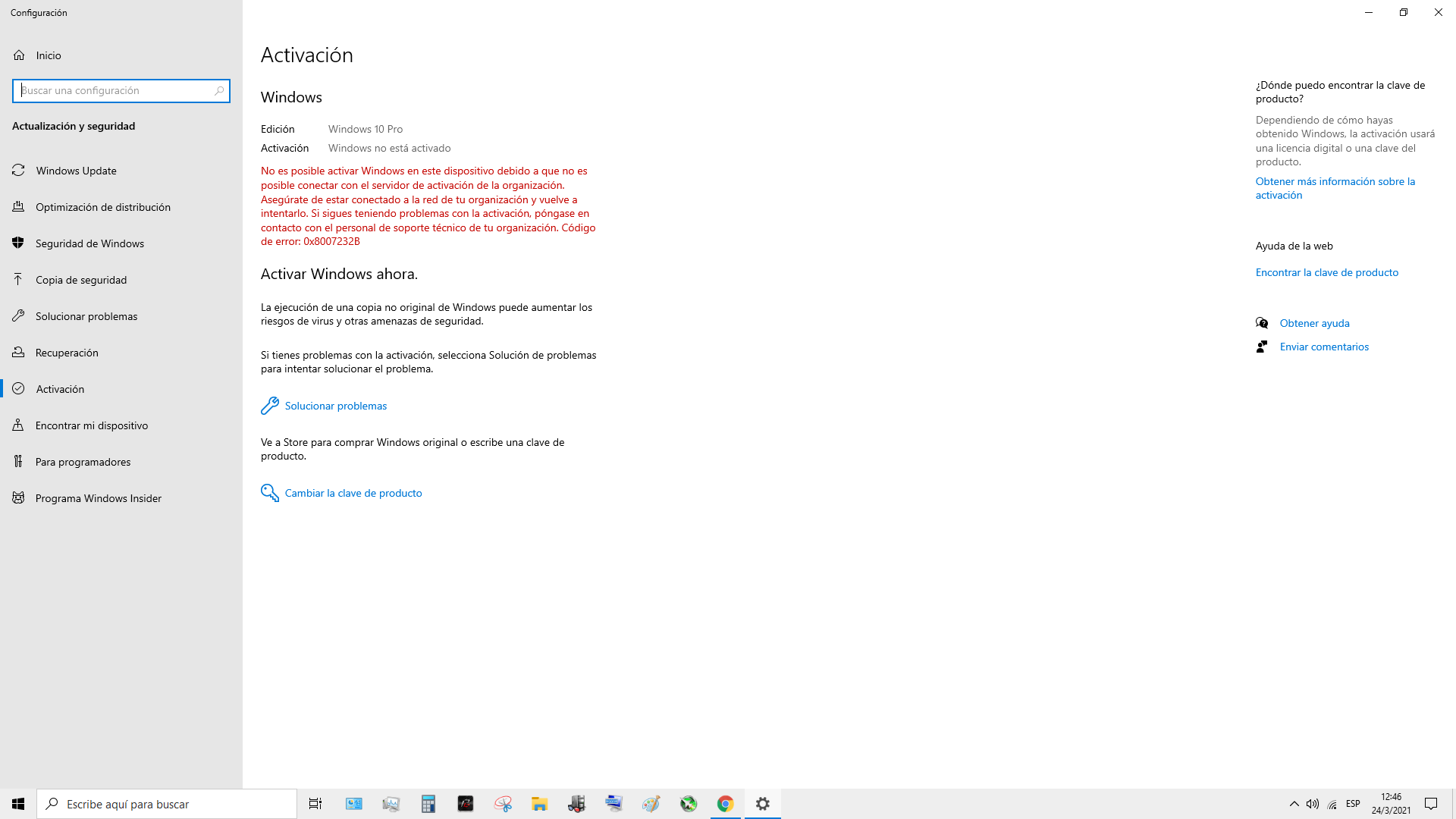Open Seguridad de Windows shield icon
The image size is (1456, 819).
click(x=19, y=243)
